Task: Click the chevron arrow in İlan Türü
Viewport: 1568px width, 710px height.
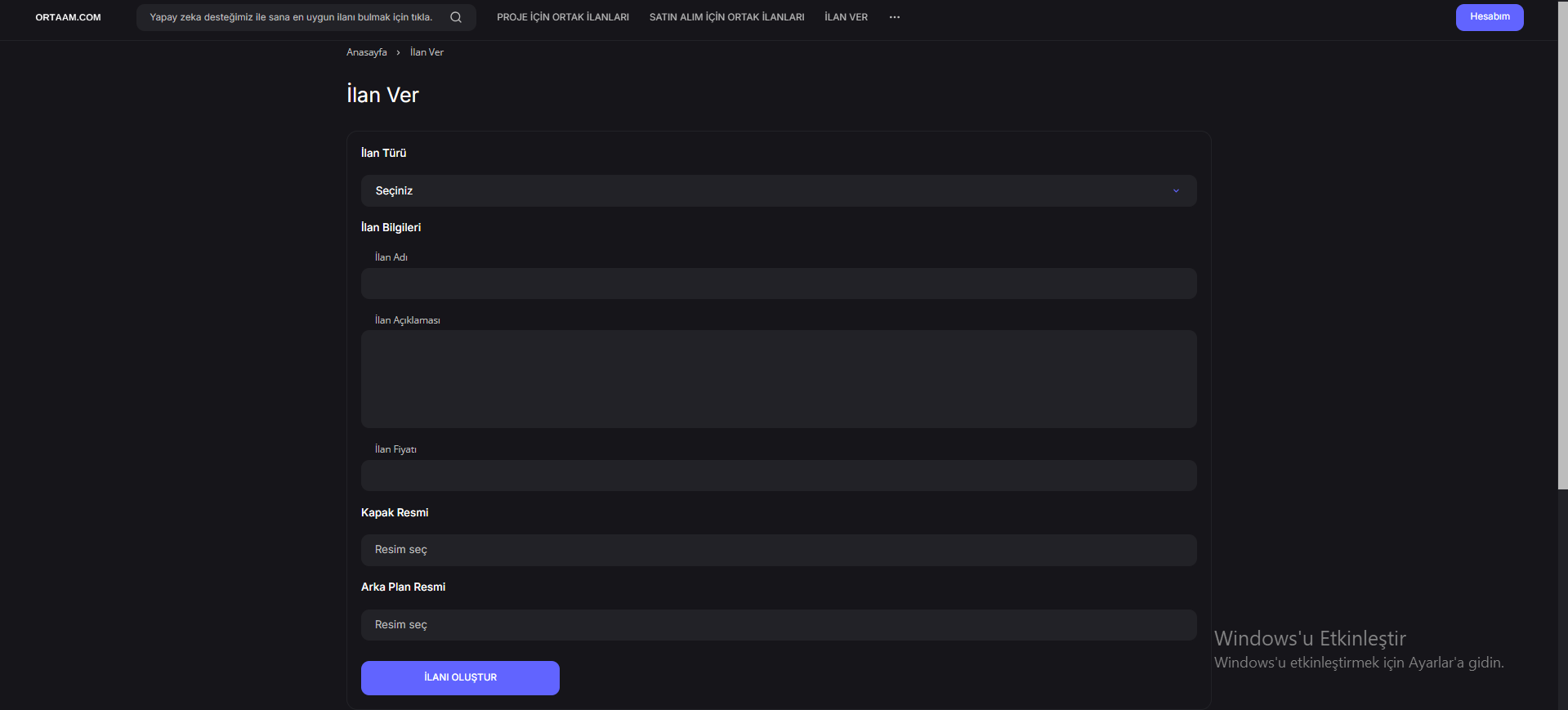Action: pos(1176,191)
